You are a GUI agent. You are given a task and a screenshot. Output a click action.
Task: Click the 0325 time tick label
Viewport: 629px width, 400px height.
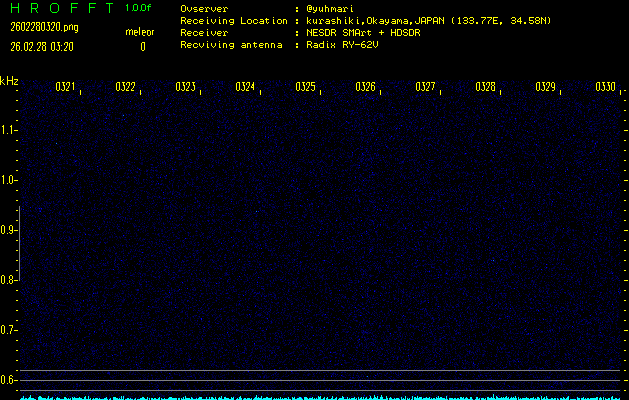pos(305,87)
